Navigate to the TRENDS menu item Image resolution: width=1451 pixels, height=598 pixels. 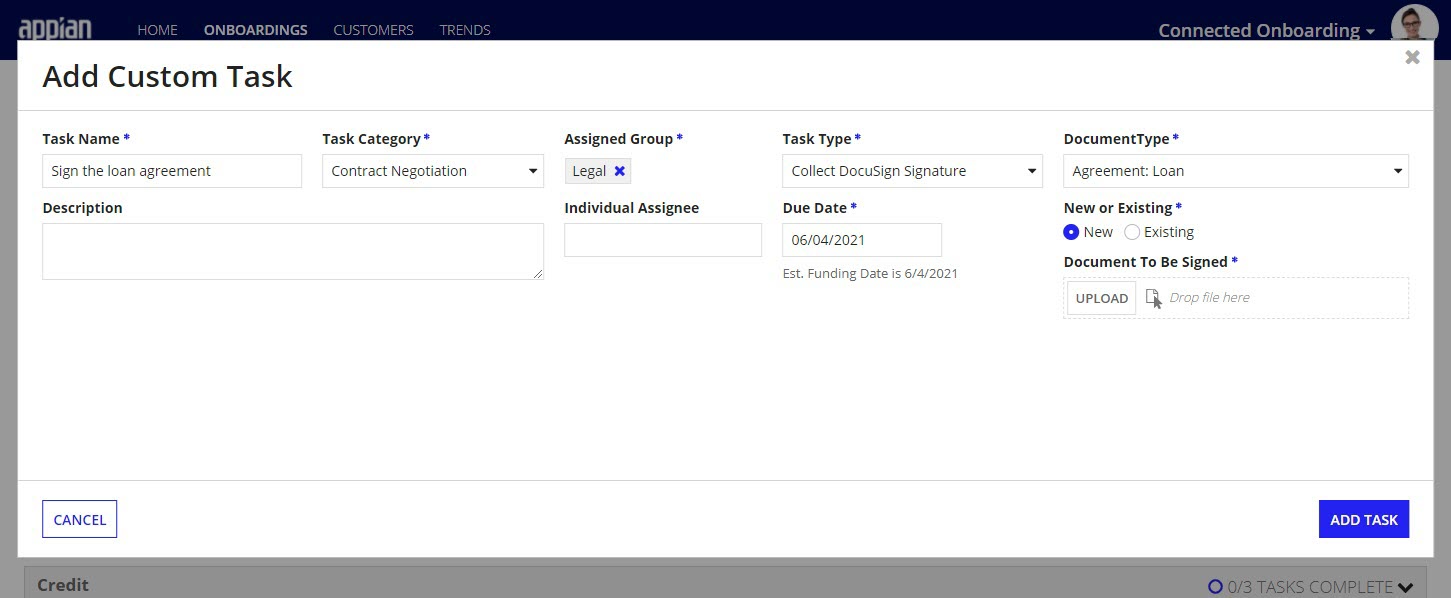tap(464, 29)
